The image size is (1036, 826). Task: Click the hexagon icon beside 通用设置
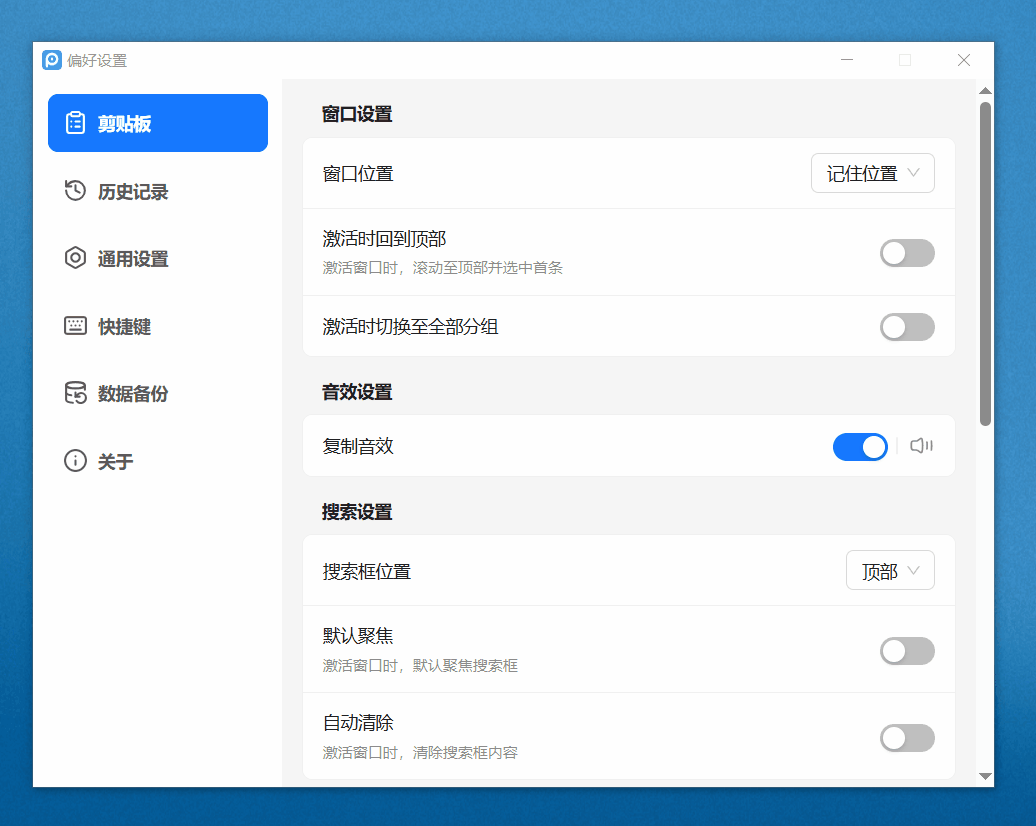pyautogui.click(x=74, y=258)
